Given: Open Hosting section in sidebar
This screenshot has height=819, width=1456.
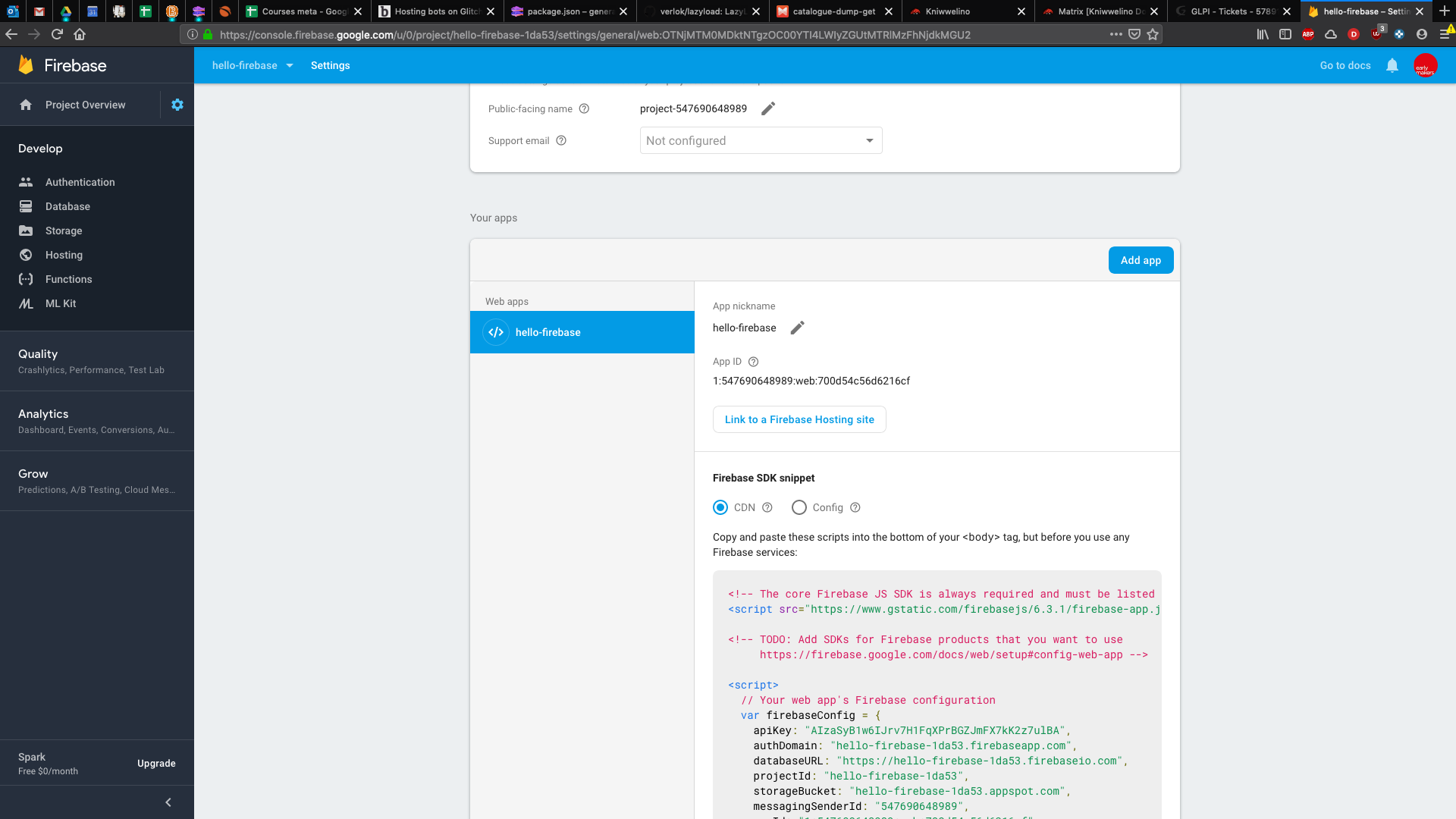Looking at the screenshot, I should 64,255.
